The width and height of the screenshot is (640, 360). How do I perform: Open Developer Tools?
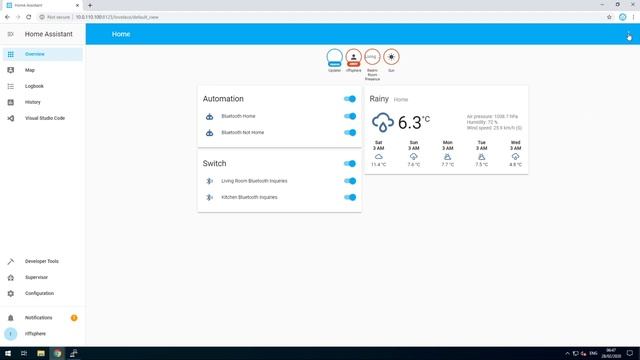[x=43, y=261]
